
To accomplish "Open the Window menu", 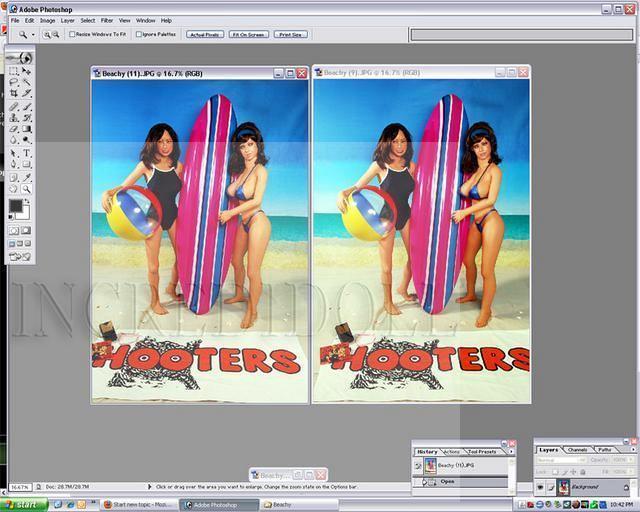I will pos(145,20).
